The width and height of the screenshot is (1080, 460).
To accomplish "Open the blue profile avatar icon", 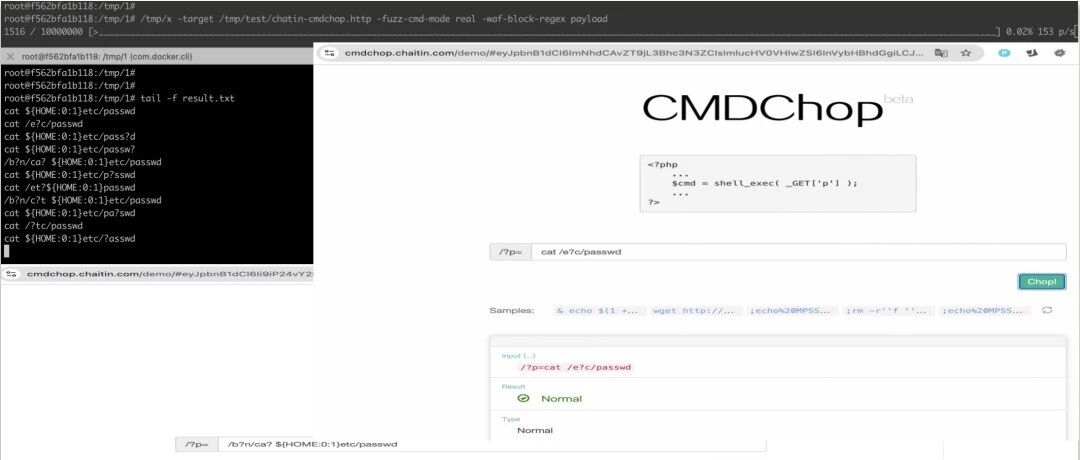I will pos(1004,53).
